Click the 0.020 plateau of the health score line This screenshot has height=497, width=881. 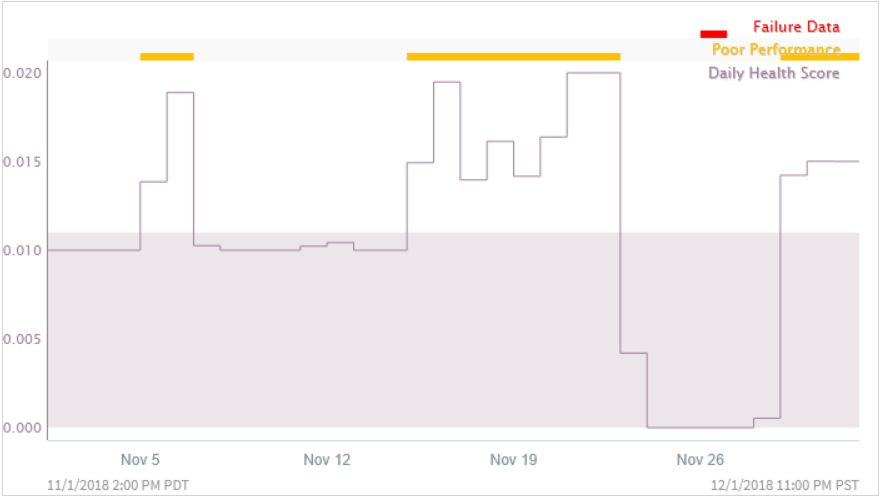(593, 73)
